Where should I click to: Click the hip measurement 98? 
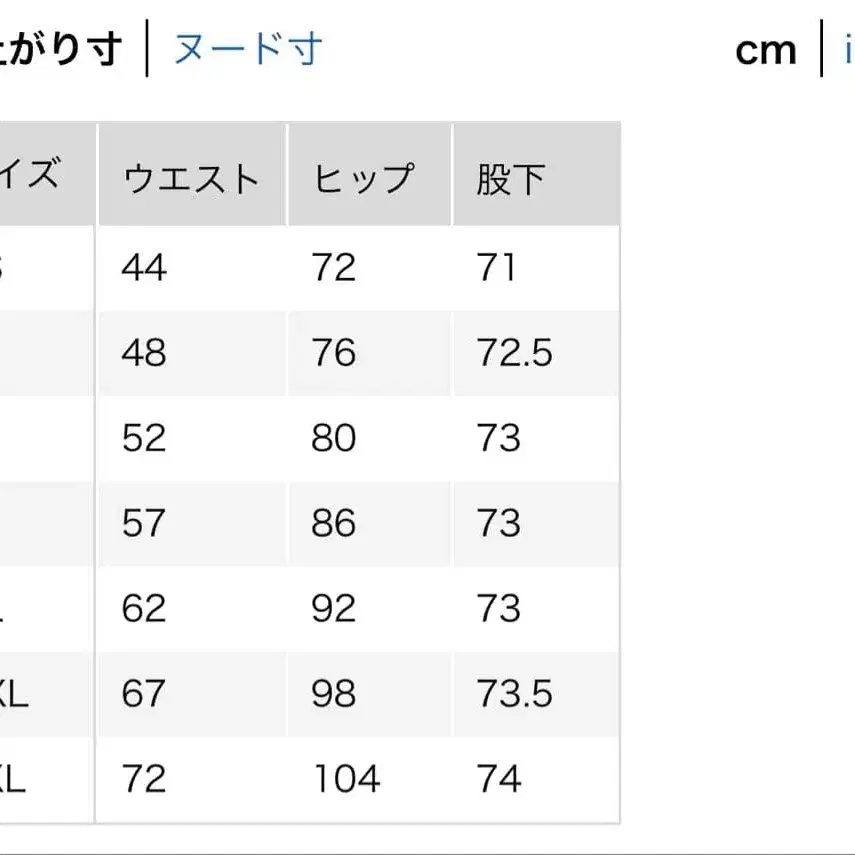pyautogui.click(x=336, y=693)
